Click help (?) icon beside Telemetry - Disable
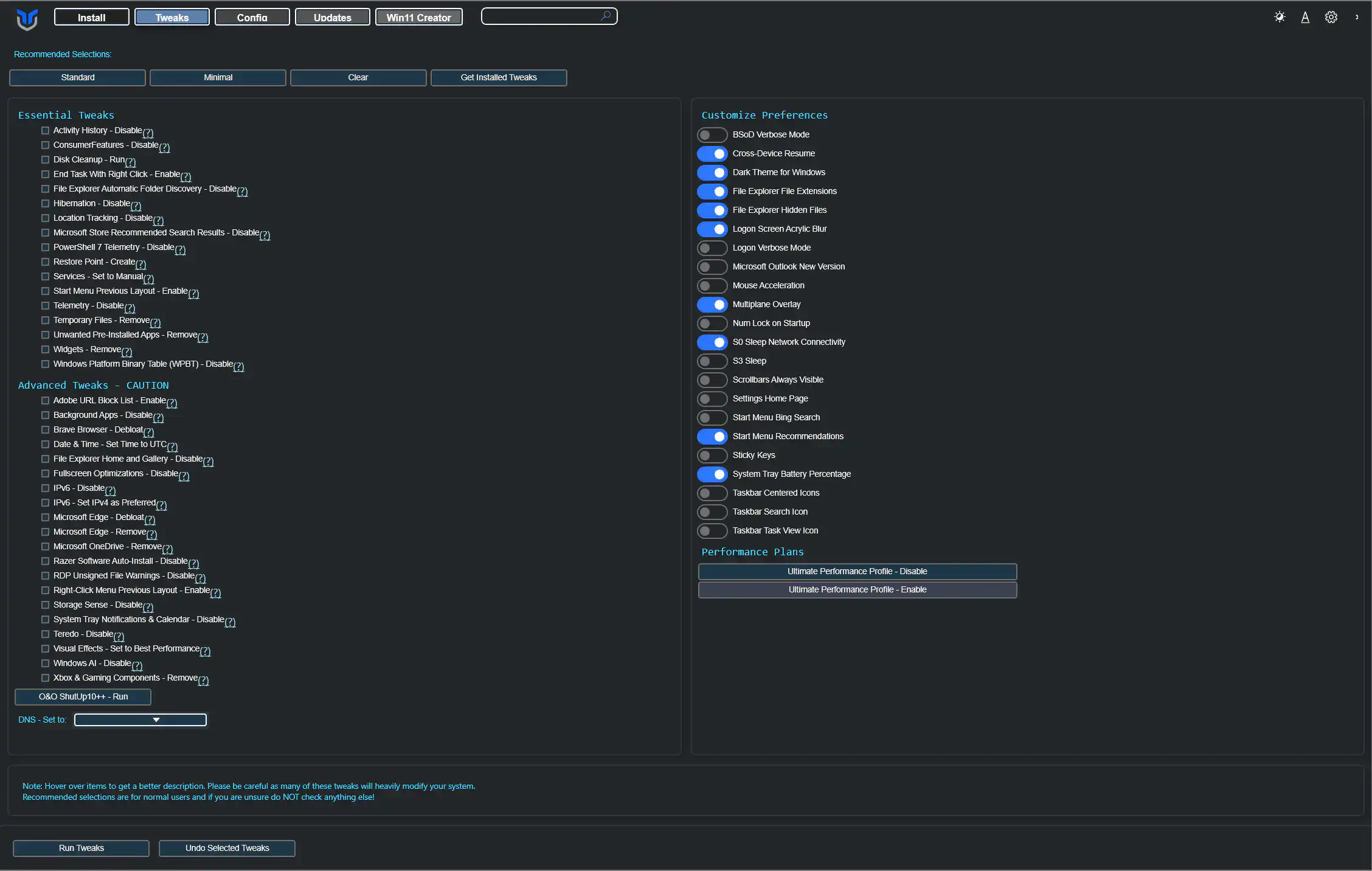 130,308
